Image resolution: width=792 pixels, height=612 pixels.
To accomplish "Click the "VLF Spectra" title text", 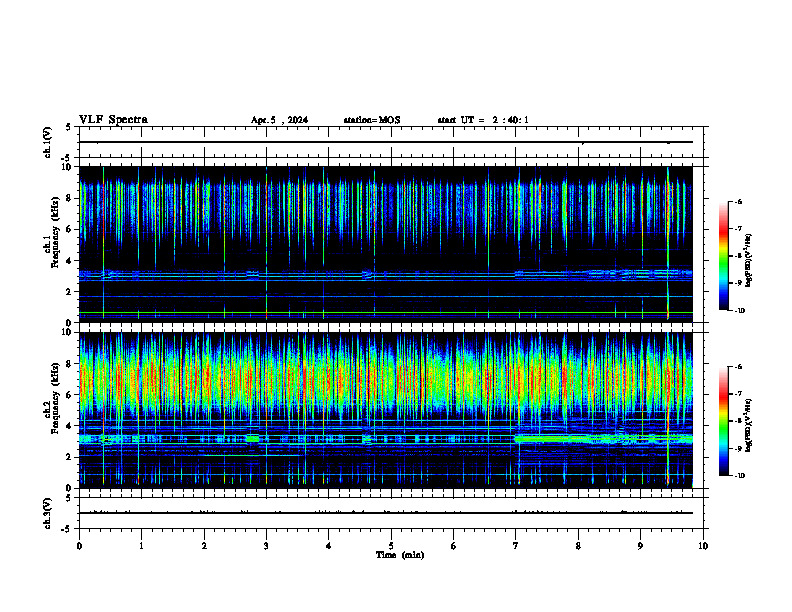I will point(113,120).
